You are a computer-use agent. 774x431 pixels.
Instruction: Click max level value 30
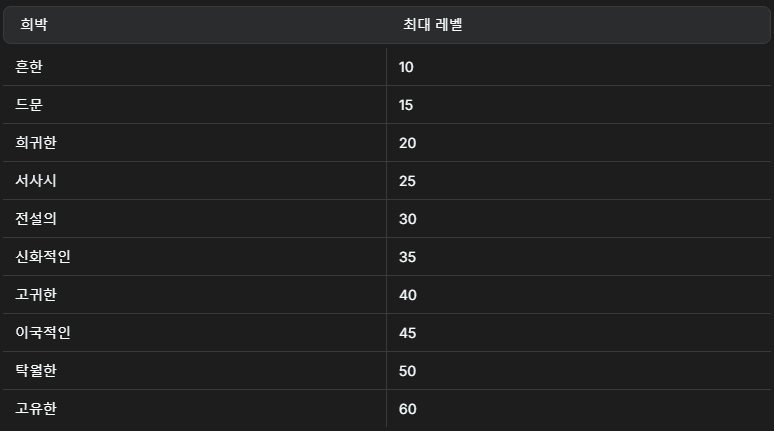(408, 219)
